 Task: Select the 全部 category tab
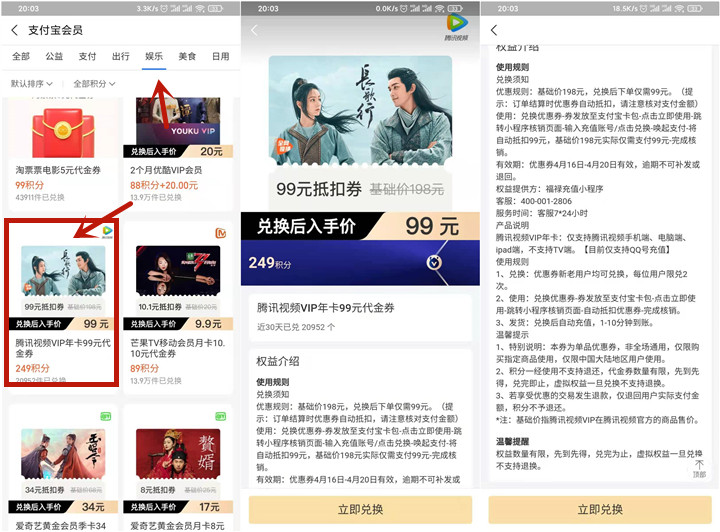pos(21,56)
